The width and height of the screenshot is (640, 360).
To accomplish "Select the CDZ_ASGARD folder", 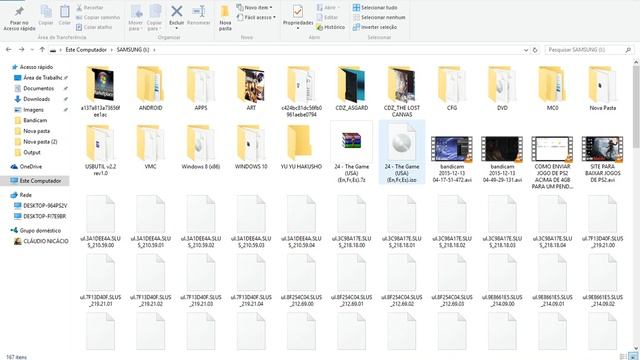I will click(351, 89).
